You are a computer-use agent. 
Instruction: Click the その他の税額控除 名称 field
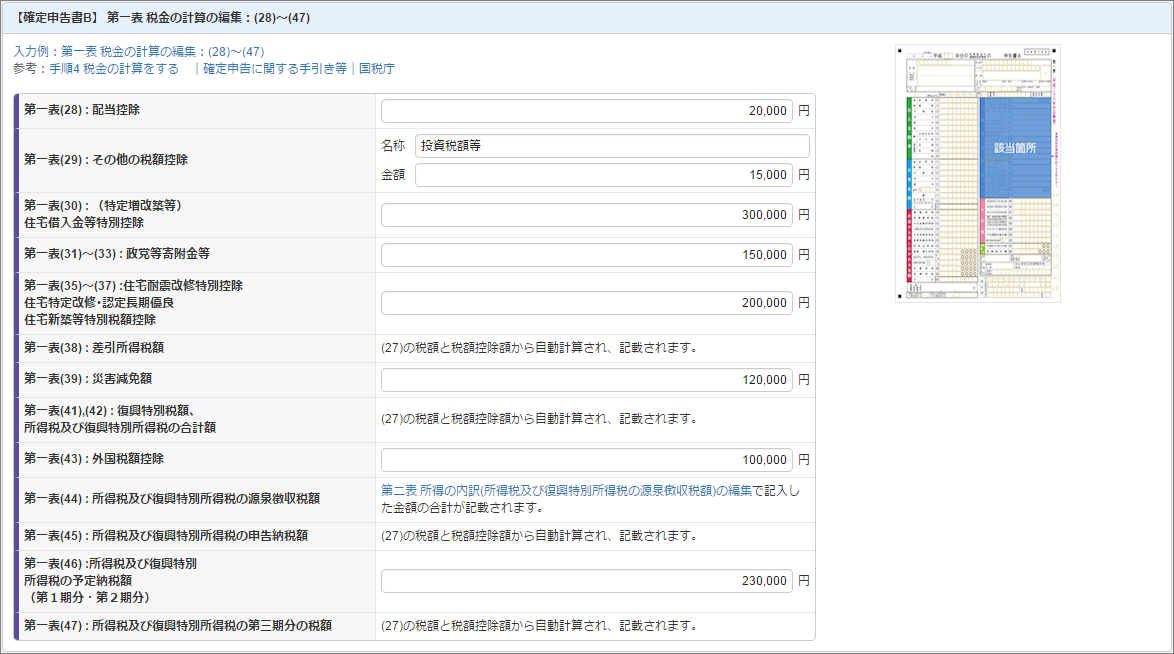pos(612,146)
